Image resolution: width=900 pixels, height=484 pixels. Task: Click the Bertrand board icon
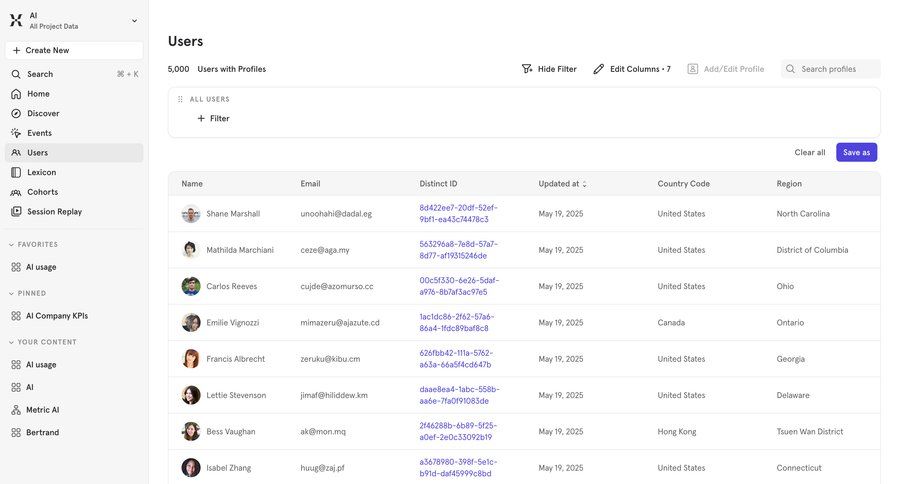tap(16, 432)
